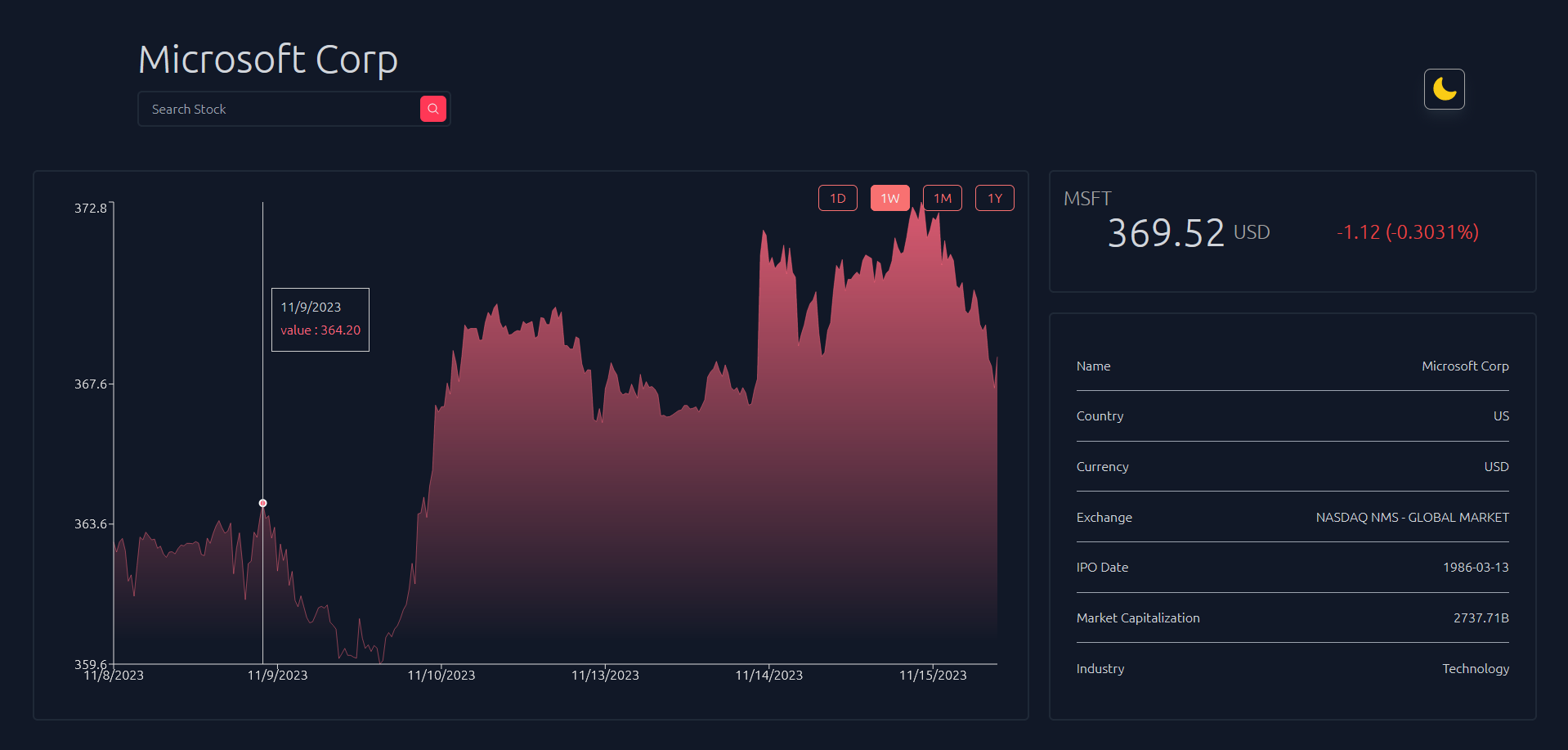
Task: Switch to the 1W chart range
Action: (x=889, y=198)
